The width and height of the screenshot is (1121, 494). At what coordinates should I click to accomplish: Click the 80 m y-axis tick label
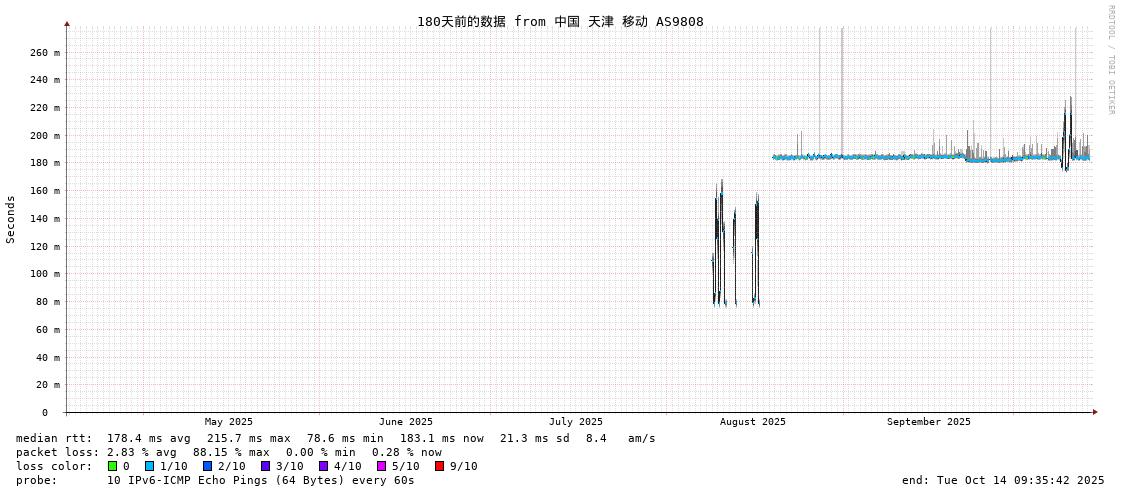coord(48,301)
